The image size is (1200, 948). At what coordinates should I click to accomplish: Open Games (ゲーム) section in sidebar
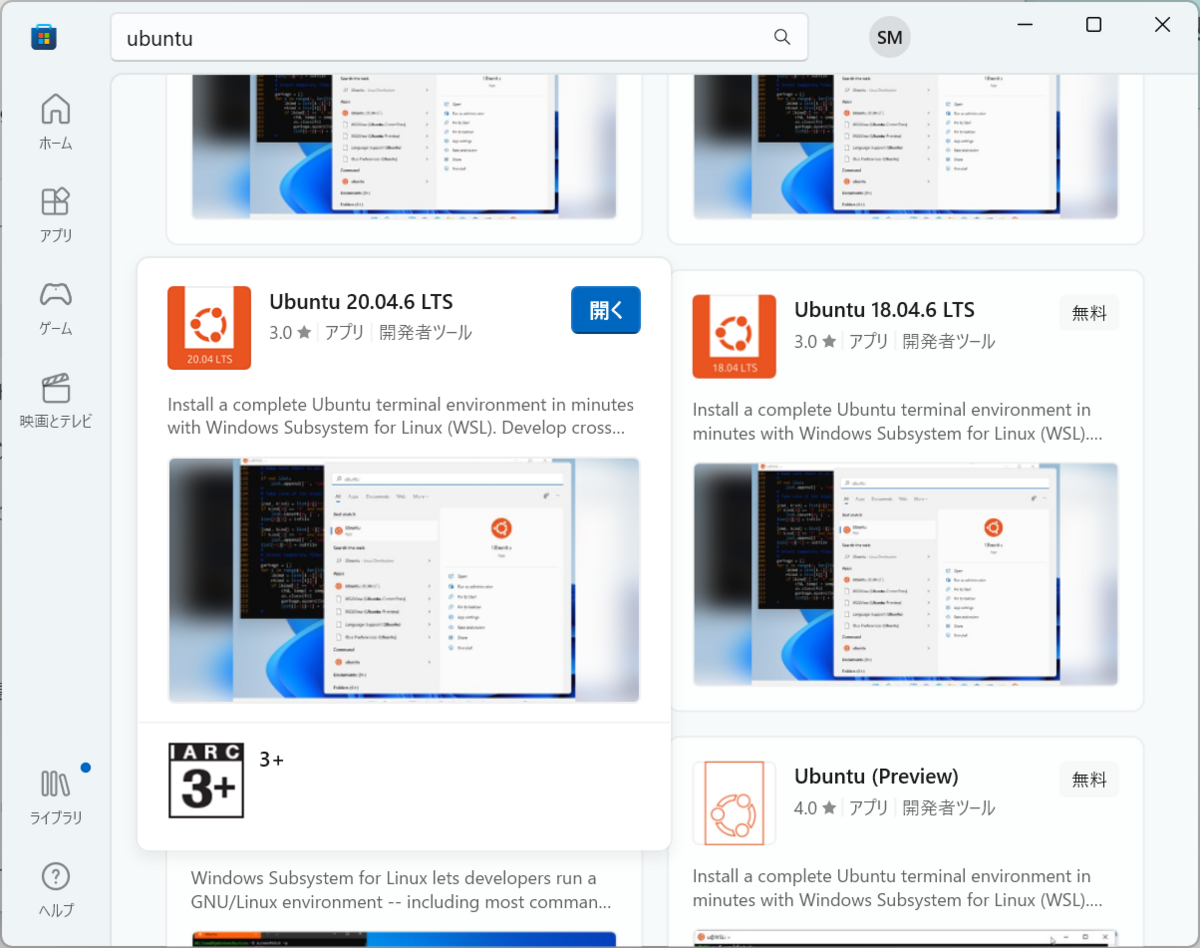click(56, 307)
